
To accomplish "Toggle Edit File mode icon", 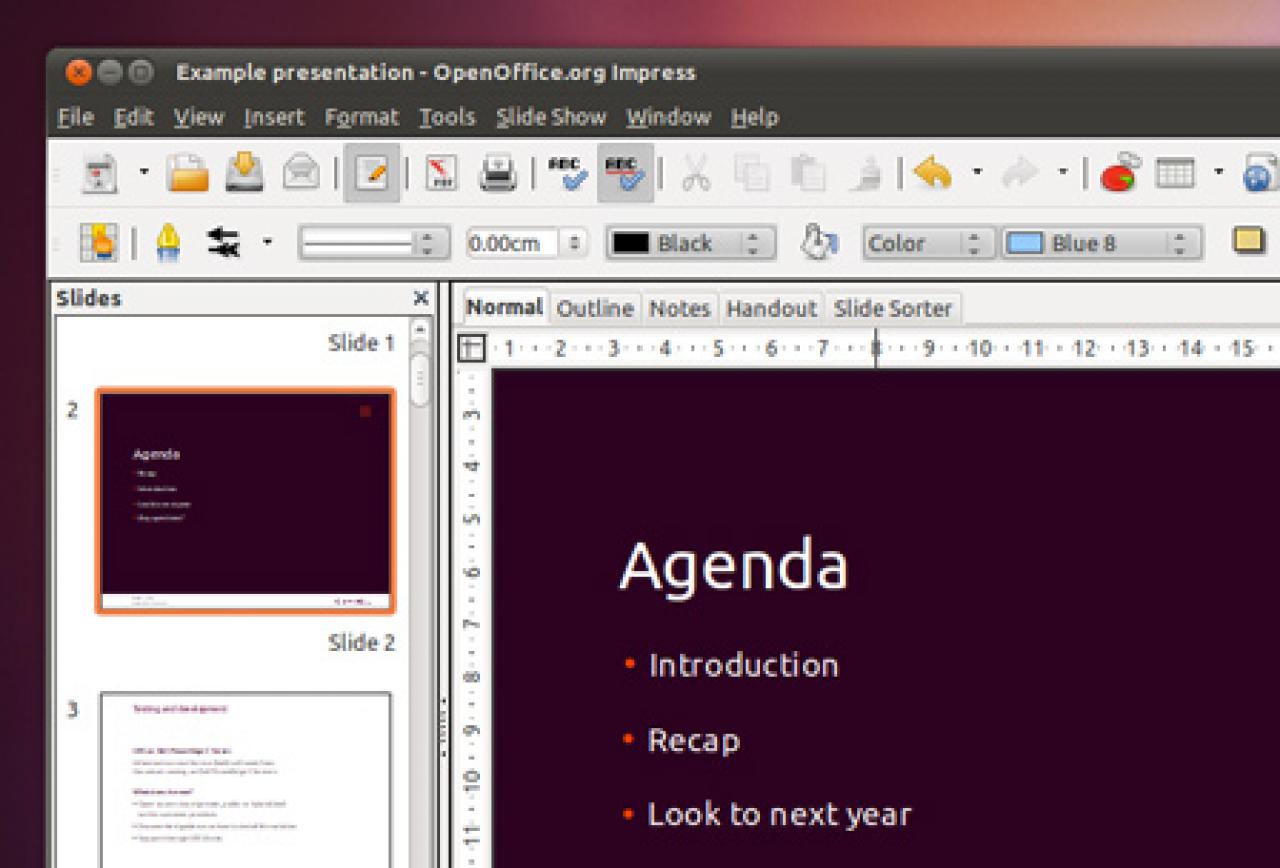I will 372,173.
